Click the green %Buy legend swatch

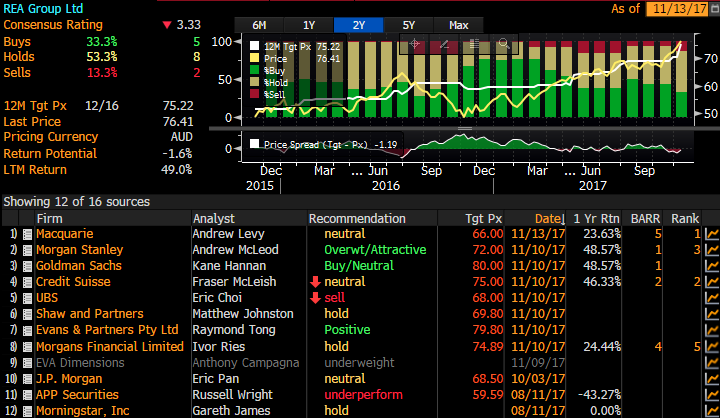254,70
